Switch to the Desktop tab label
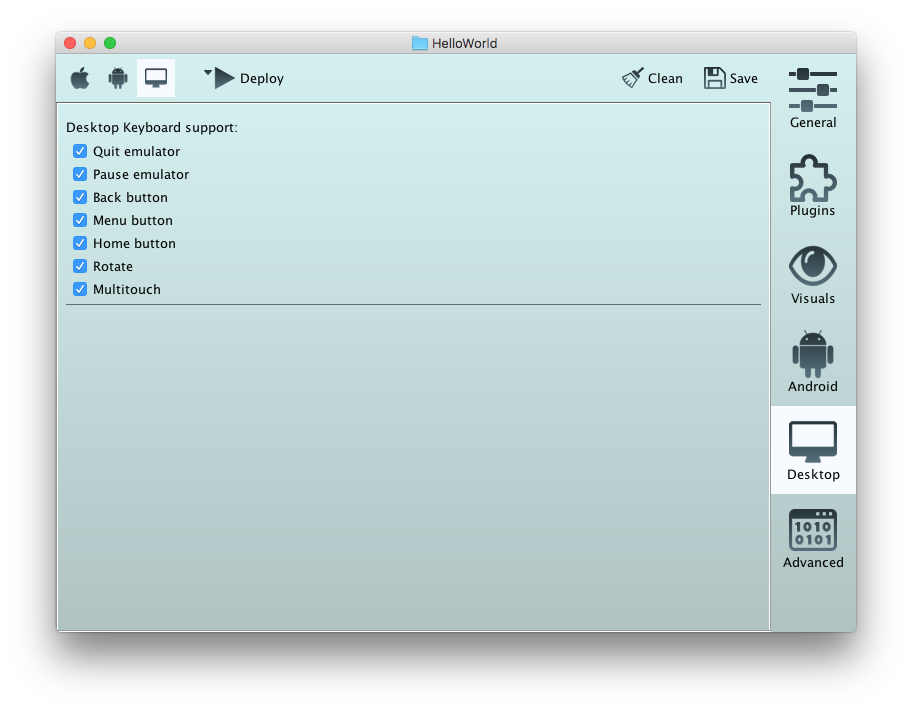Image resolution: width=912 pixels, height=712 pixels. pyautogui.click(x=813, y=475)
